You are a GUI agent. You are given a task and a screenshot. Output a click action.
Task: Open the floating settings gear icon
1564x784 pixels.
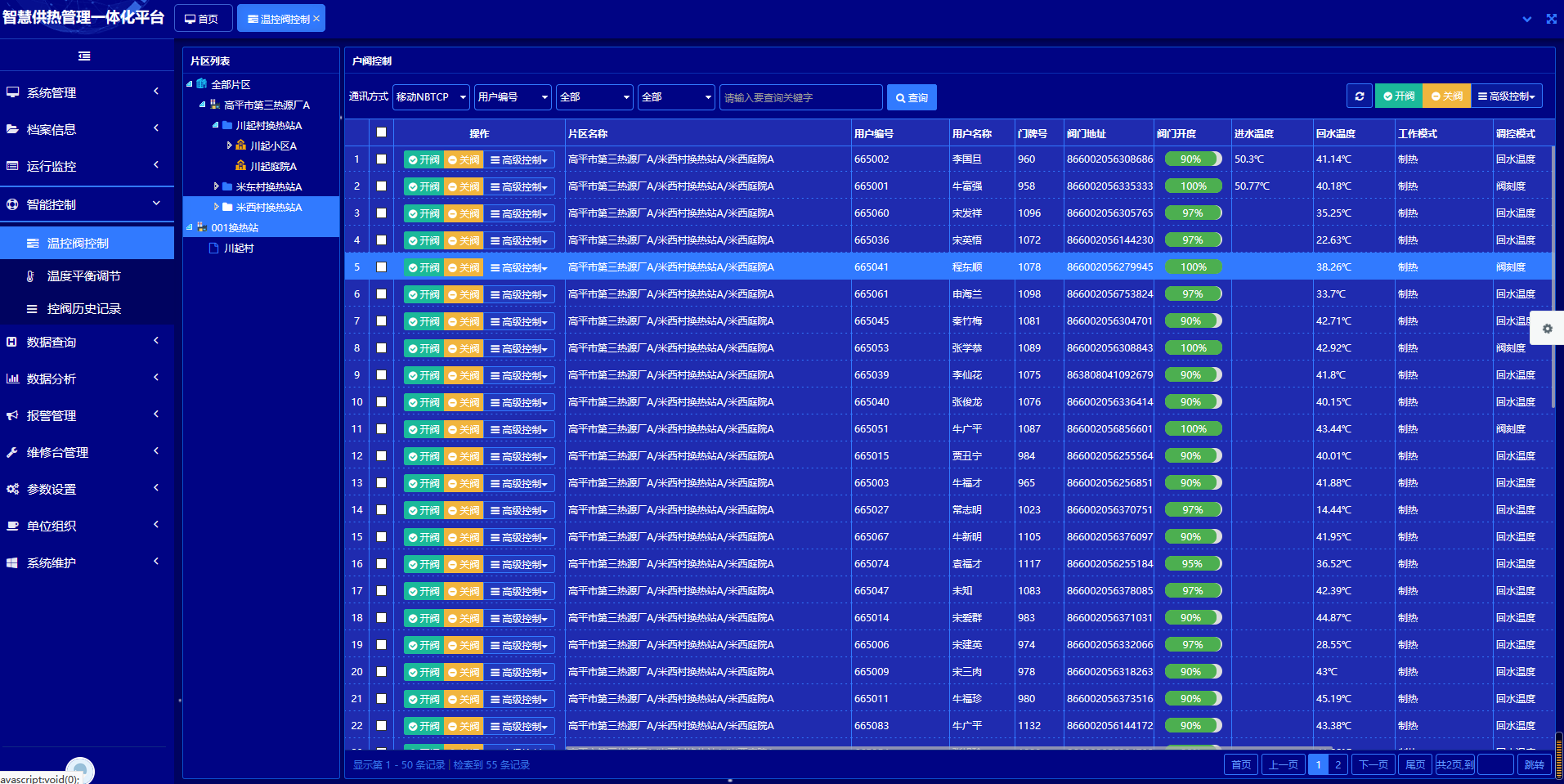(x=1547, y=329)
